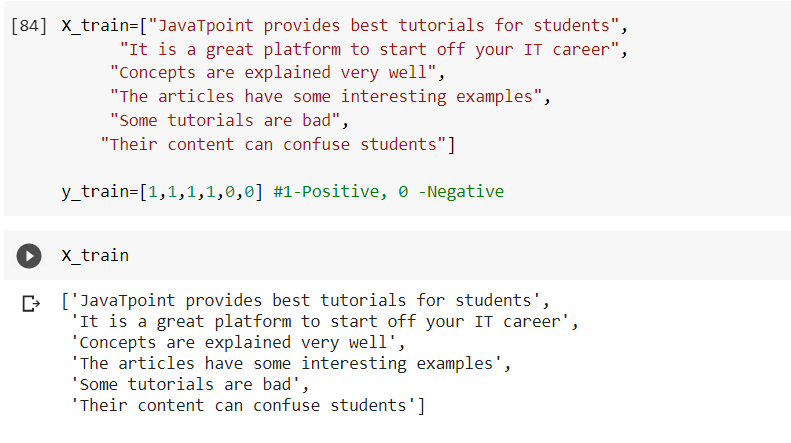Click the string "Some tutorials are bad" in code
Viewport: 791px width, 443px height.
(225, 121)
